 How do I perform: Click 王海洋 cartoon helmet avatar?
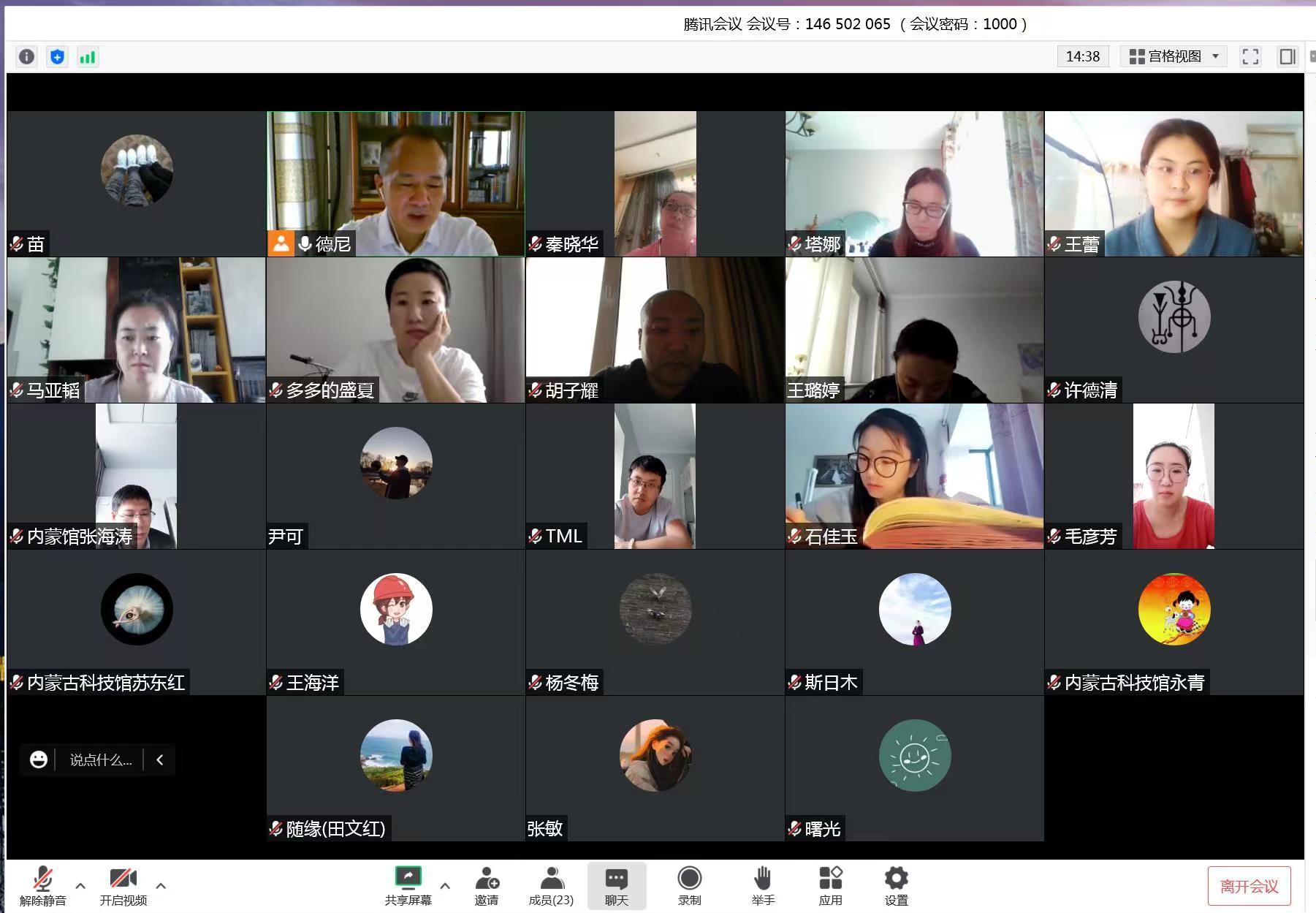tap(396, 609)
